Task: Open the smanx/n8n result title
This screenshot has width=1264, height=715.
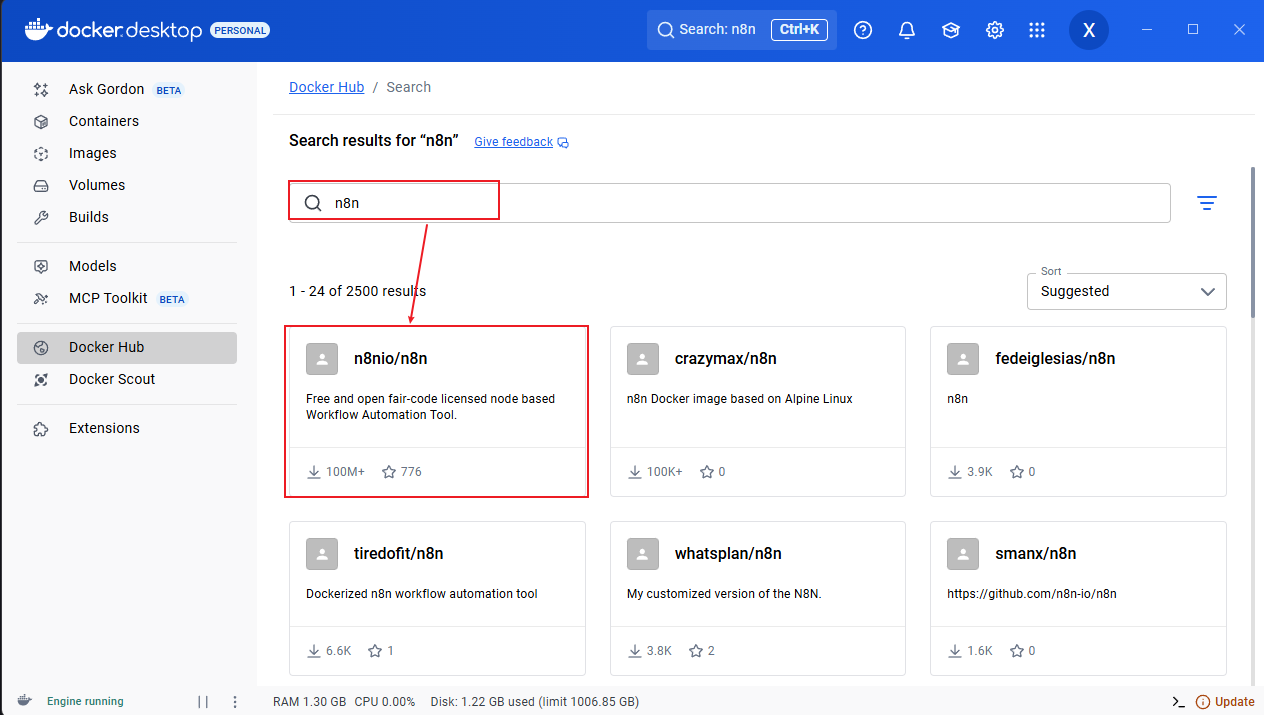Action: click(x=1035, y=554)
